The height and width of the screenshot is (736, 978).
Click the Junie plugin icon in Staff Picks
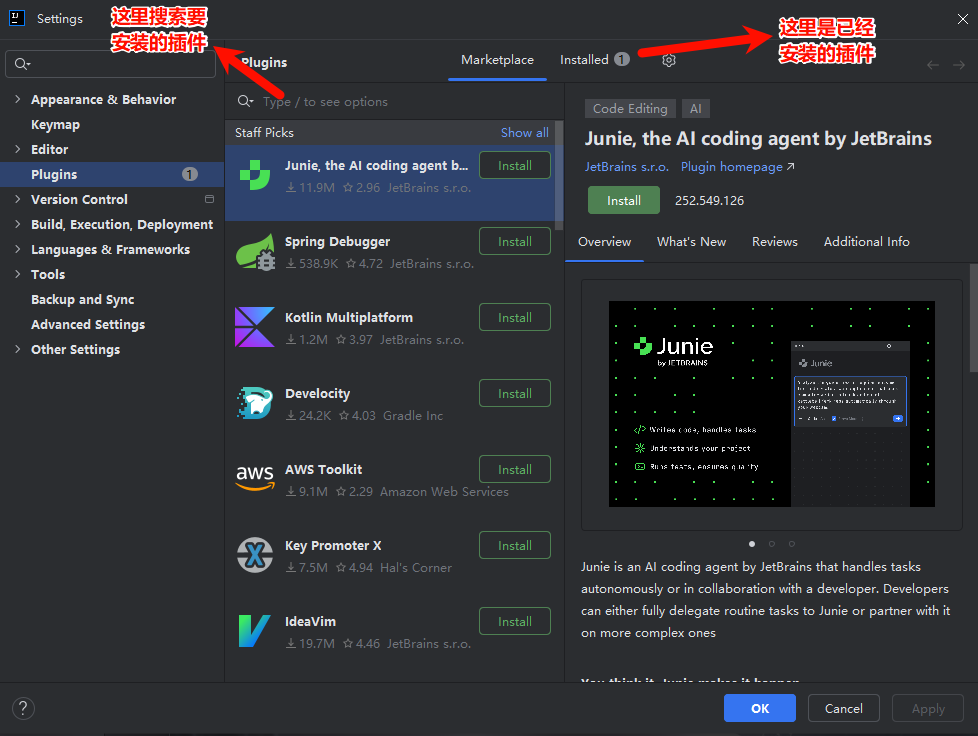(x=255, y=175)
